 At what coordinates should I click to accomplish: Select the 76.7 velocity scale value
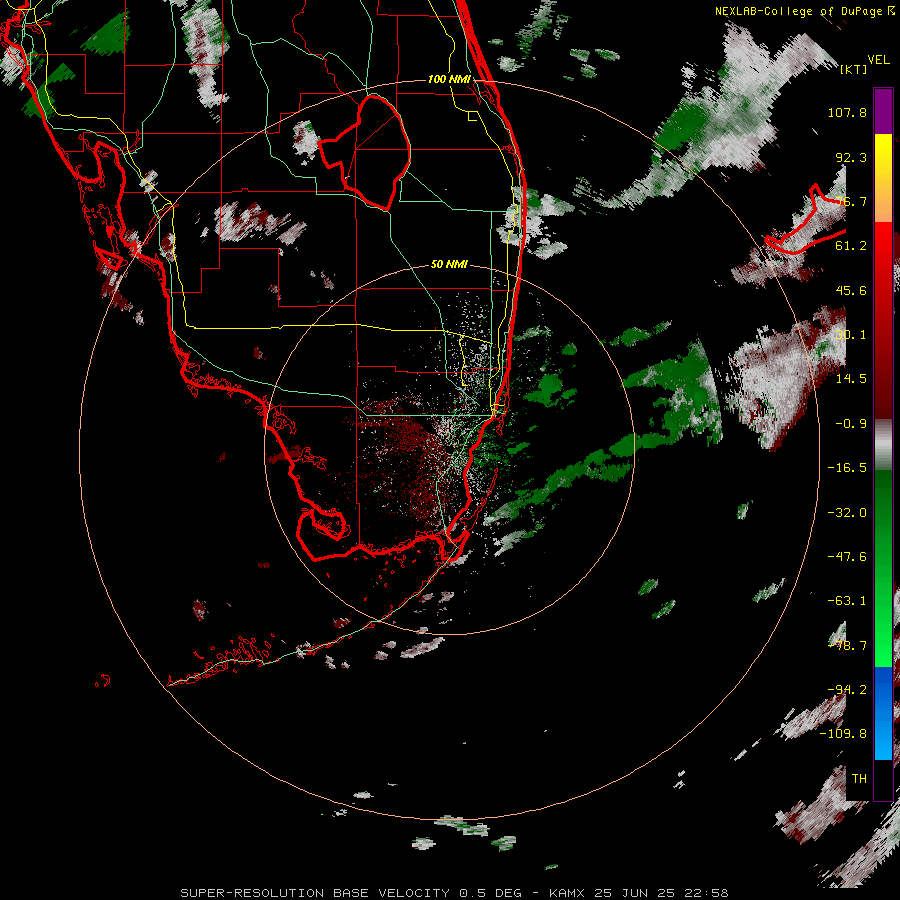(851, 201)
